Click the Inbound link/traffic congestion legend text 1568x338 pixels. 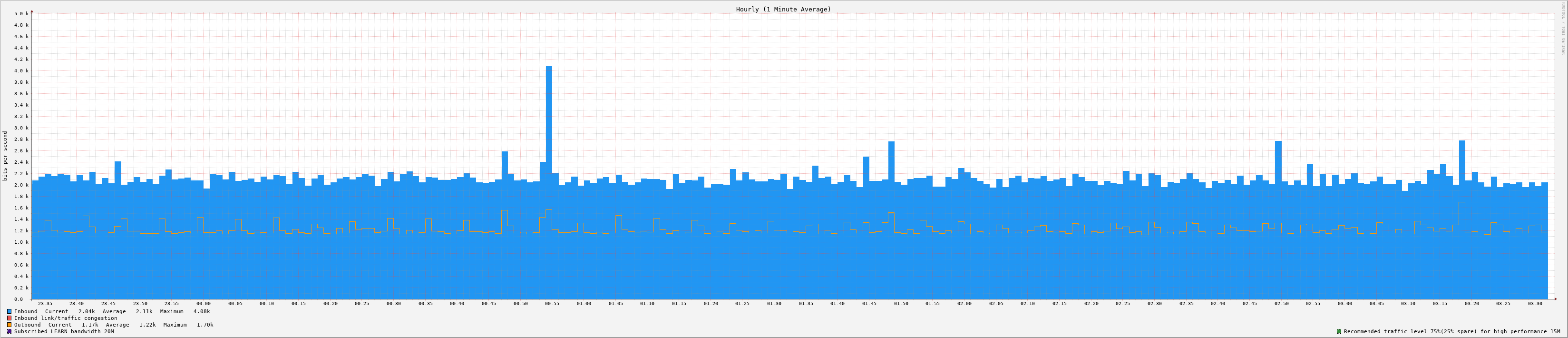click(65, 318)
